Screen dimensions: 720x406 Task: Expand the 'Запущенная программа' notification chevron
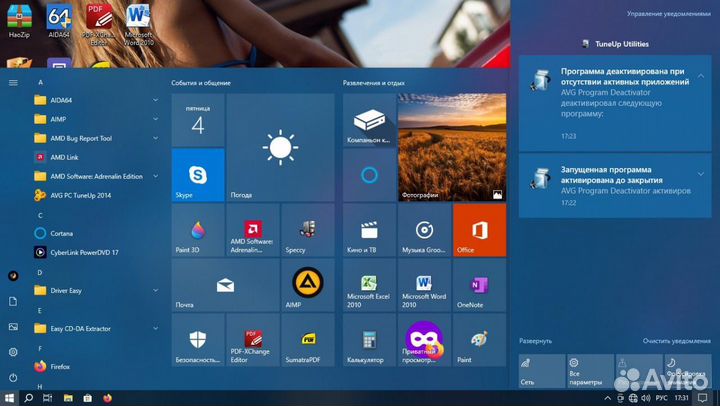click(x=701, y=174)
